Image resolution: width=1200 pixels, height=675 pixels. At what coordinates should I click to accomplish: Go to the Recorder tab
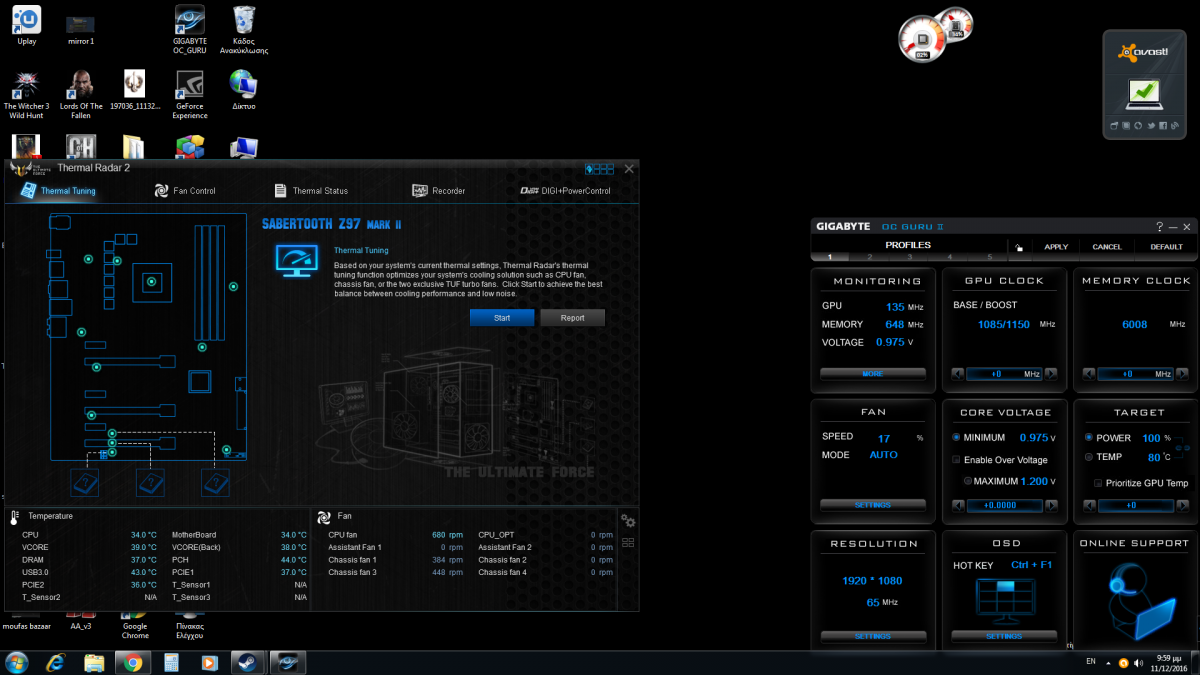[x=438, y=190]
